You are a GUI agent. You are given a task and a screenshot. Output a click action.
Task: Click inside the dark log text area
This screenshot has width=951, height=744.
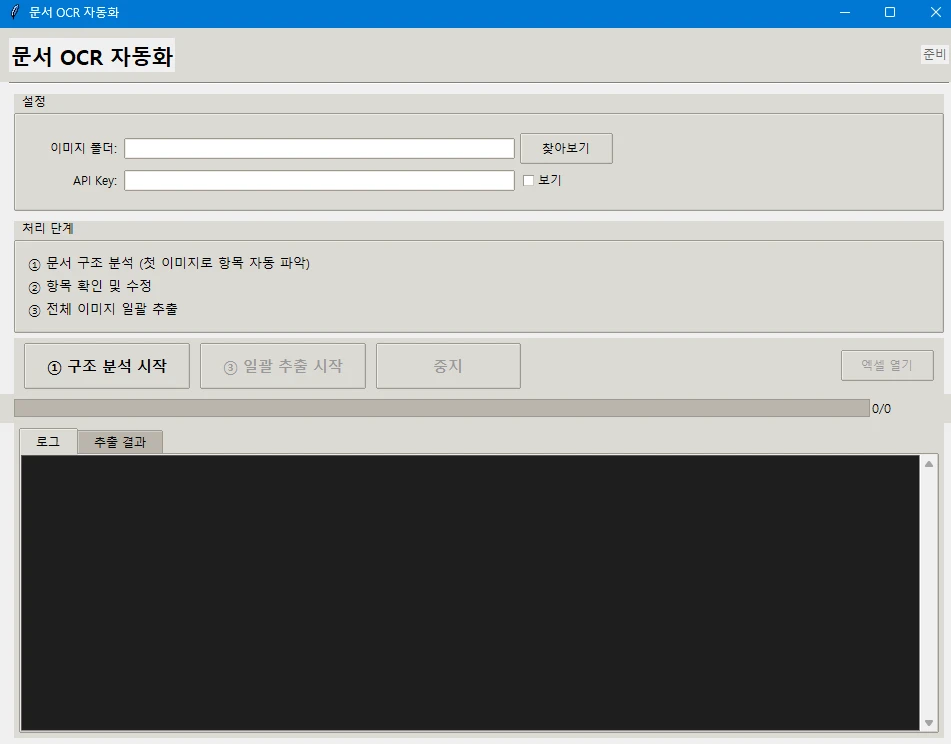point(470,592)
